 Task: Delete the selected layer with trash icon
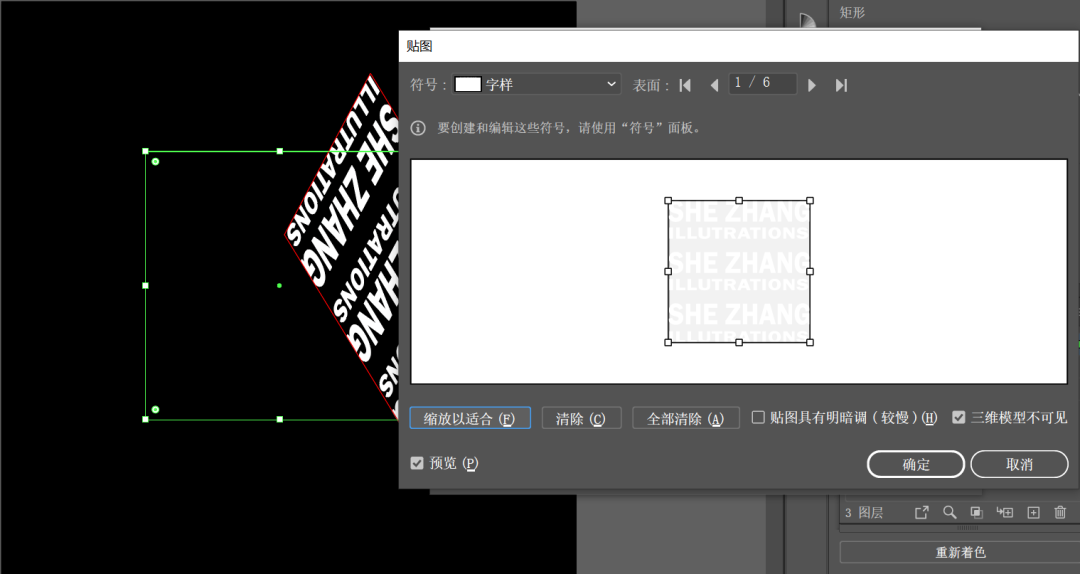1060,512
